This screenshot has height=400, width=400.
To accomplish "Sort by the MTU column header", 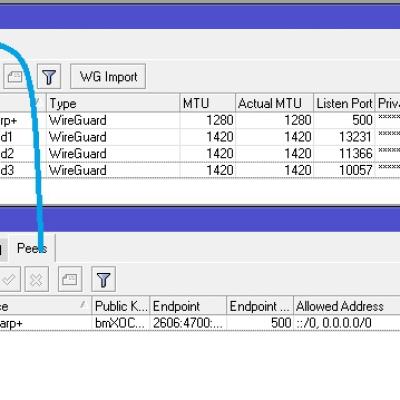I will pyautogui.click(x=207, y=103).
